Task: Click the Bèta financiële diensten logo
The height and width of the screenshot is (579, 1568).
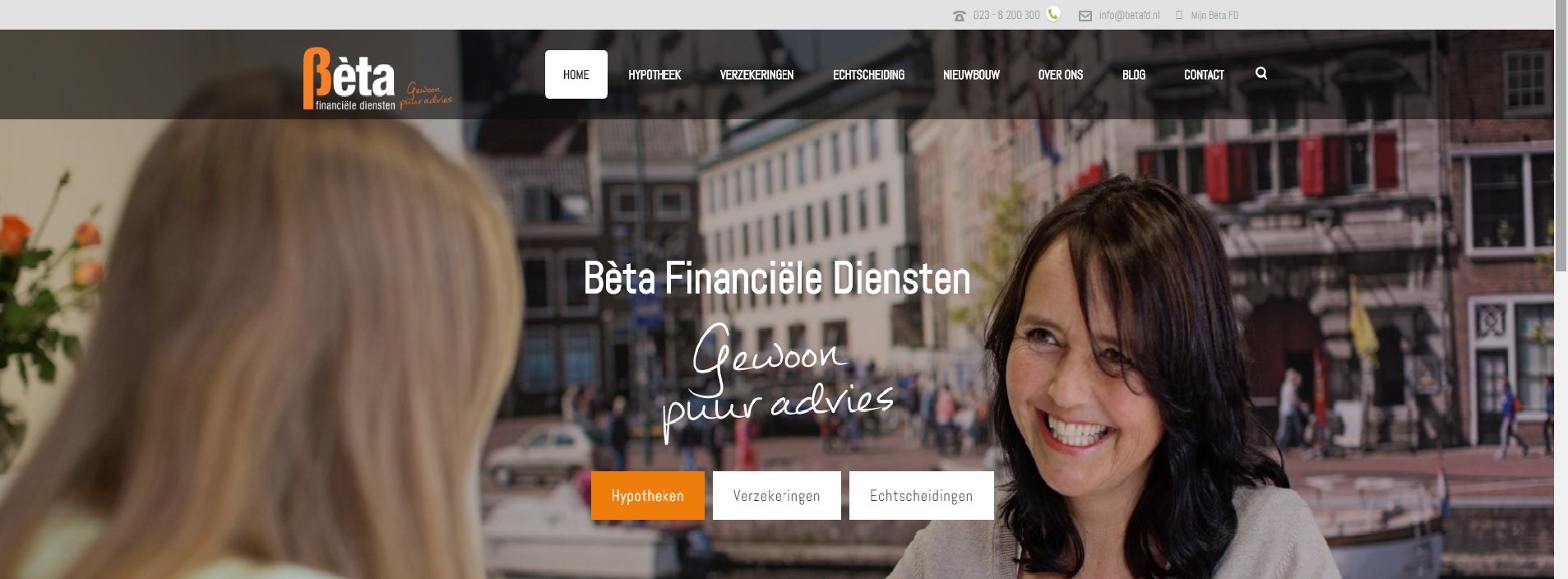Action: click(x=377, y=79)
